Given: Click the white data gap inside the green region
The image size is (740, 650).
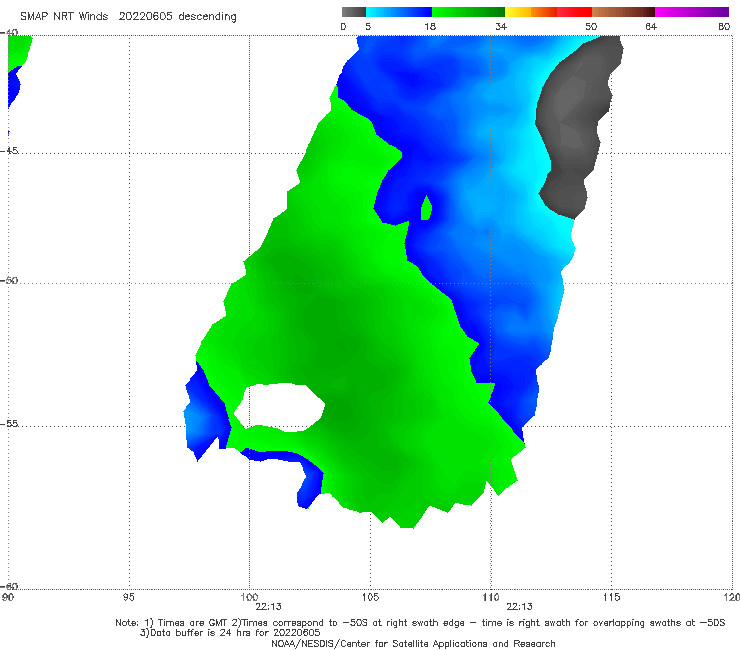Looking at the screenshot, I should point(279,407).
